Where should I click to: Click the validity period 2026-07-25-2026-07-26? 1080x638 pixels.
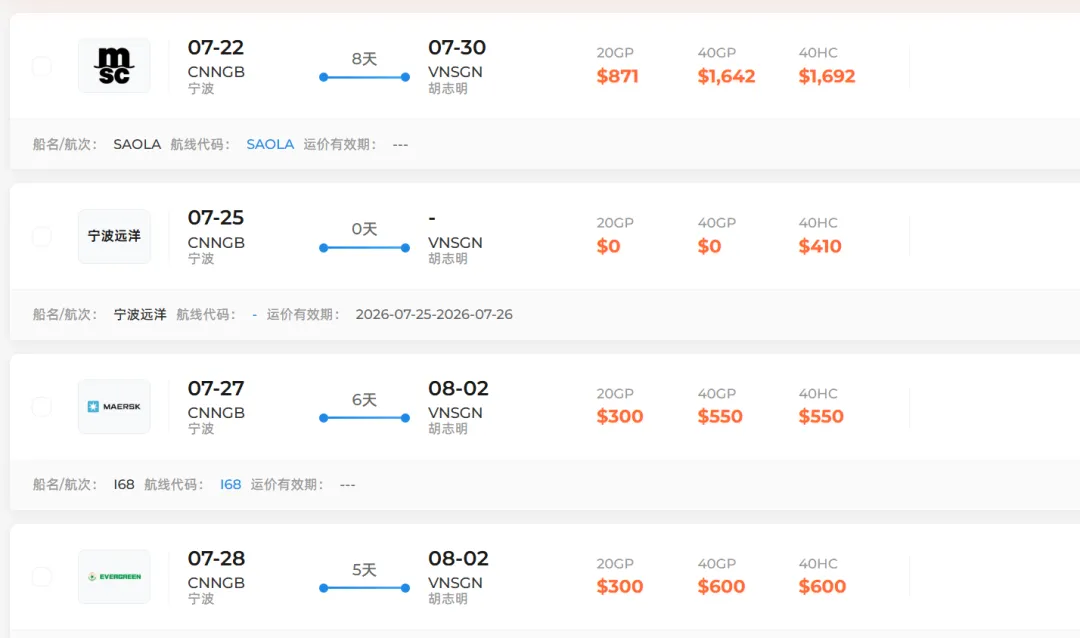(x=434, y=314)
